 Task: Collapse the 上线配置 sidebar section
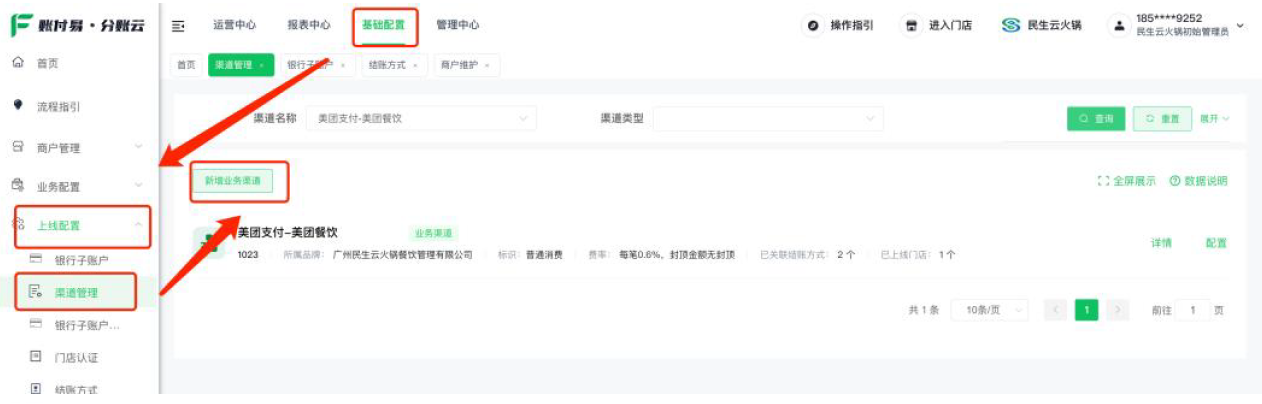point(138,225)
